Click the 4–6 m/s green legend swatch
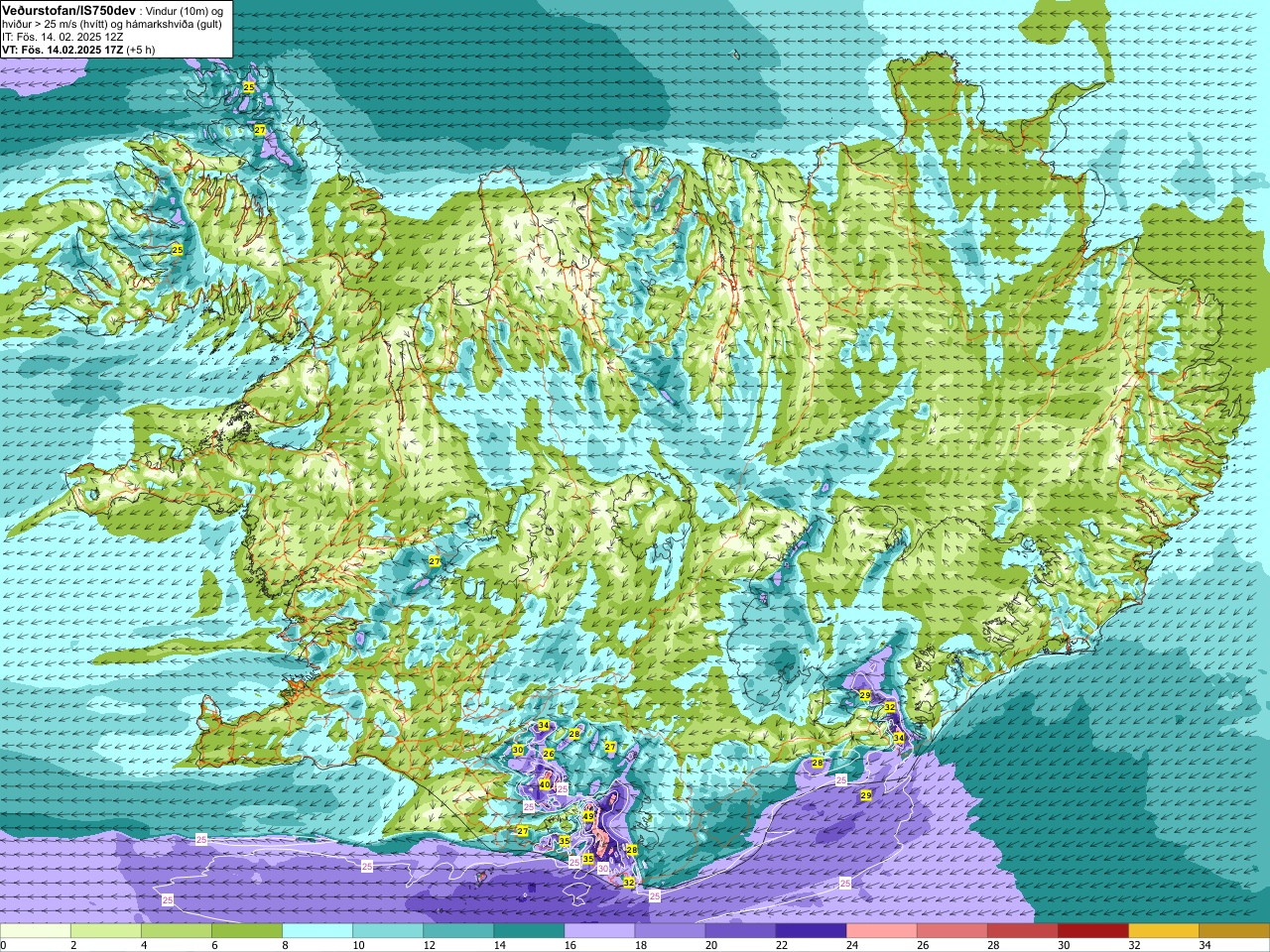 click(177, 931)
